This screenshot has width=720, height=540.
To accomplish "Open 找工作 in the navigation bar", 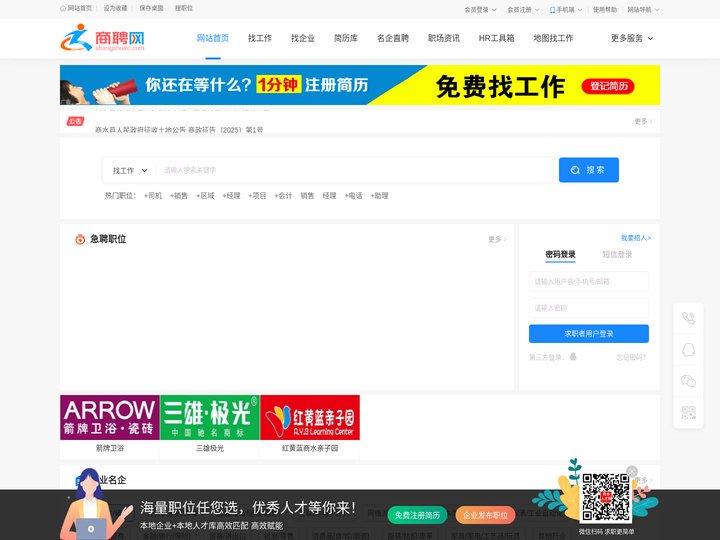I will click(260, 38).
